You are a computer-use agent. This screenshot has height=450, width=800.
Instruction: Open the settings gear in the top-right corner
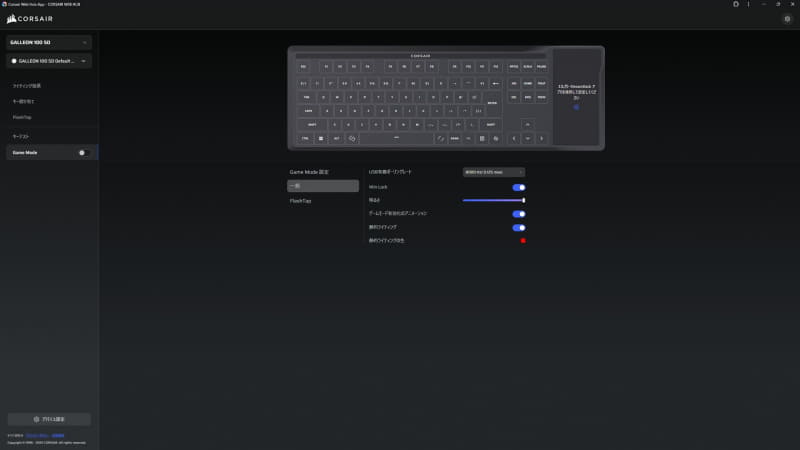click(787, 19)
